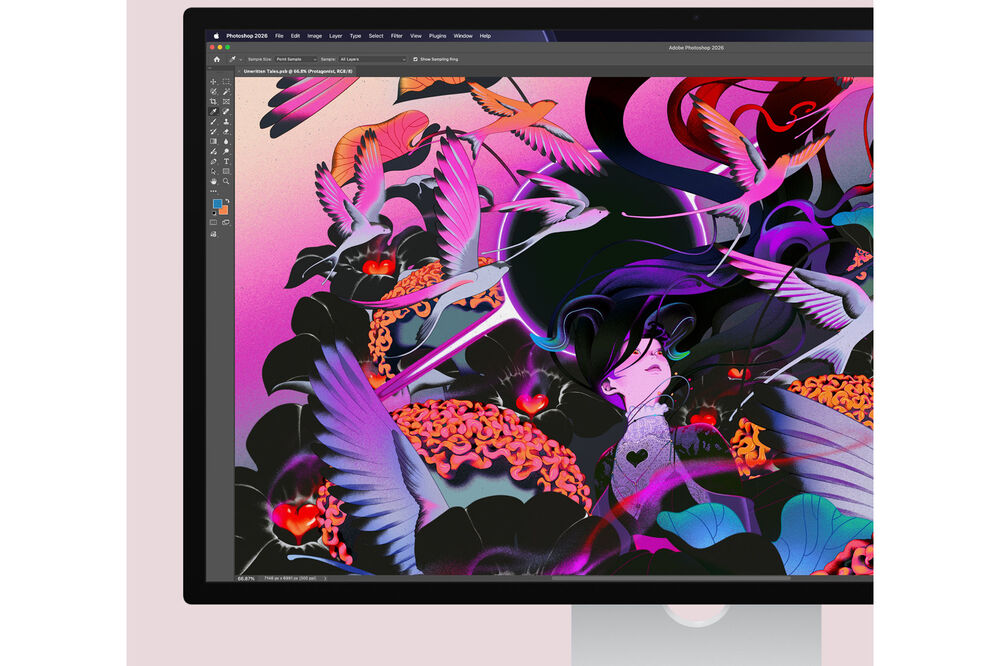Go to the Home screen button
This screenshot has height=666, width=1000.
point(217,59)
